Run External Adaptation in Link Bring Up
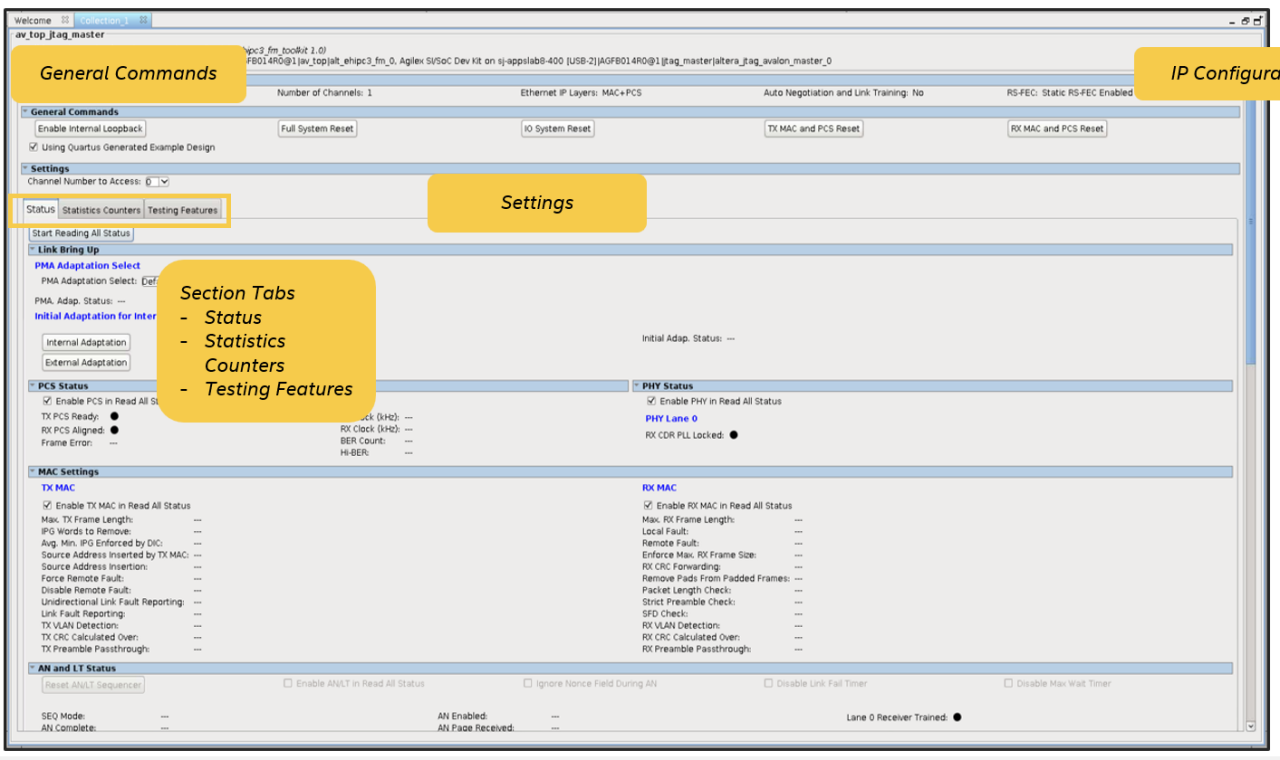Screen dimensions: 1280x760 click(x=86, y=361)
